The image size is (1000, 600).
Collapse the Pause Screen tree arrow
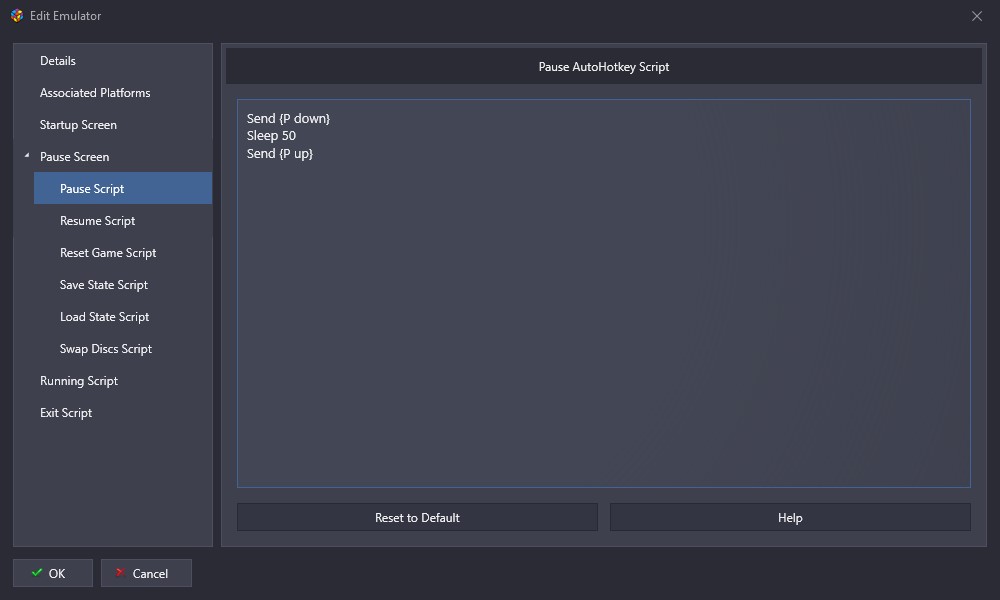tap(27, 156)
